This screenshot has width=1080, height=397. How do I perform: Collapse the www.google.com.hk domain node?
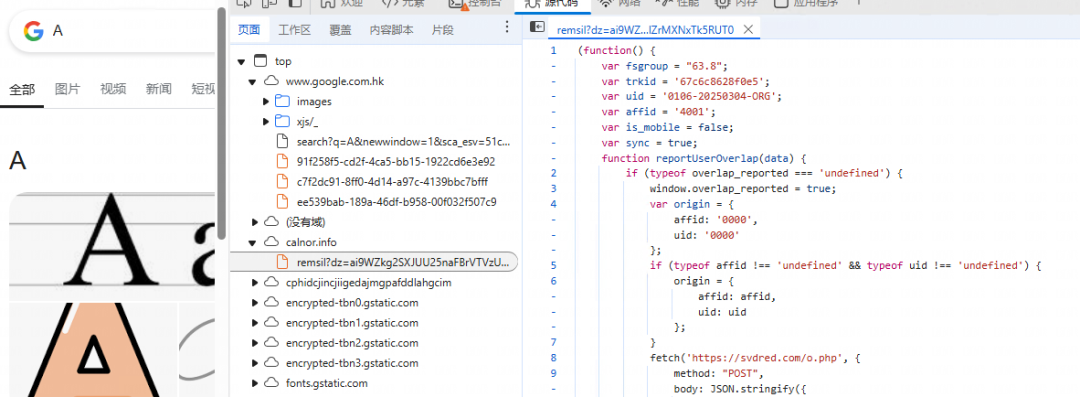[253, 81]
